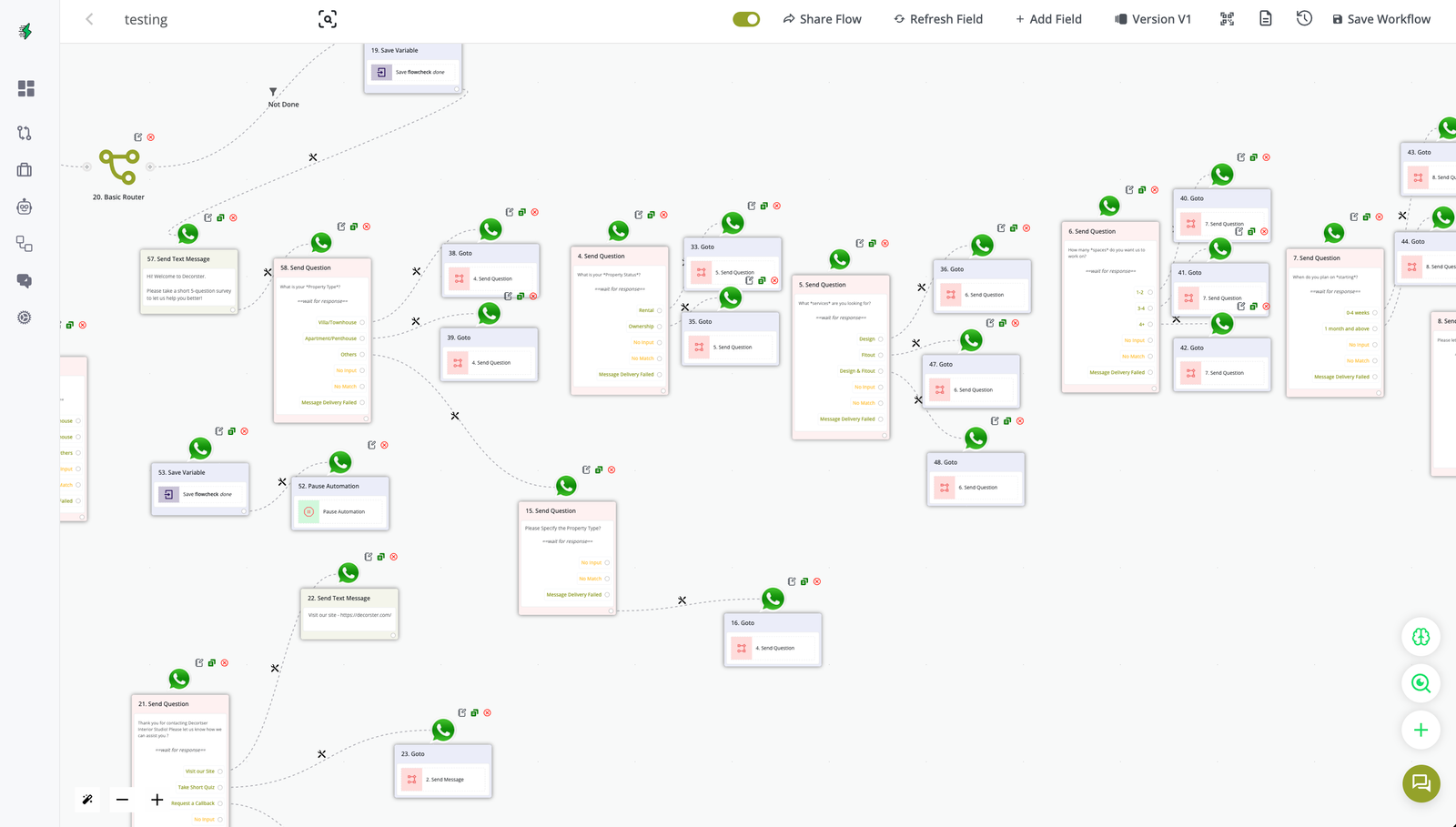1456x827 pixels.
Task: Duplicate the 58. Send Question node
Action: pos(354,226)
